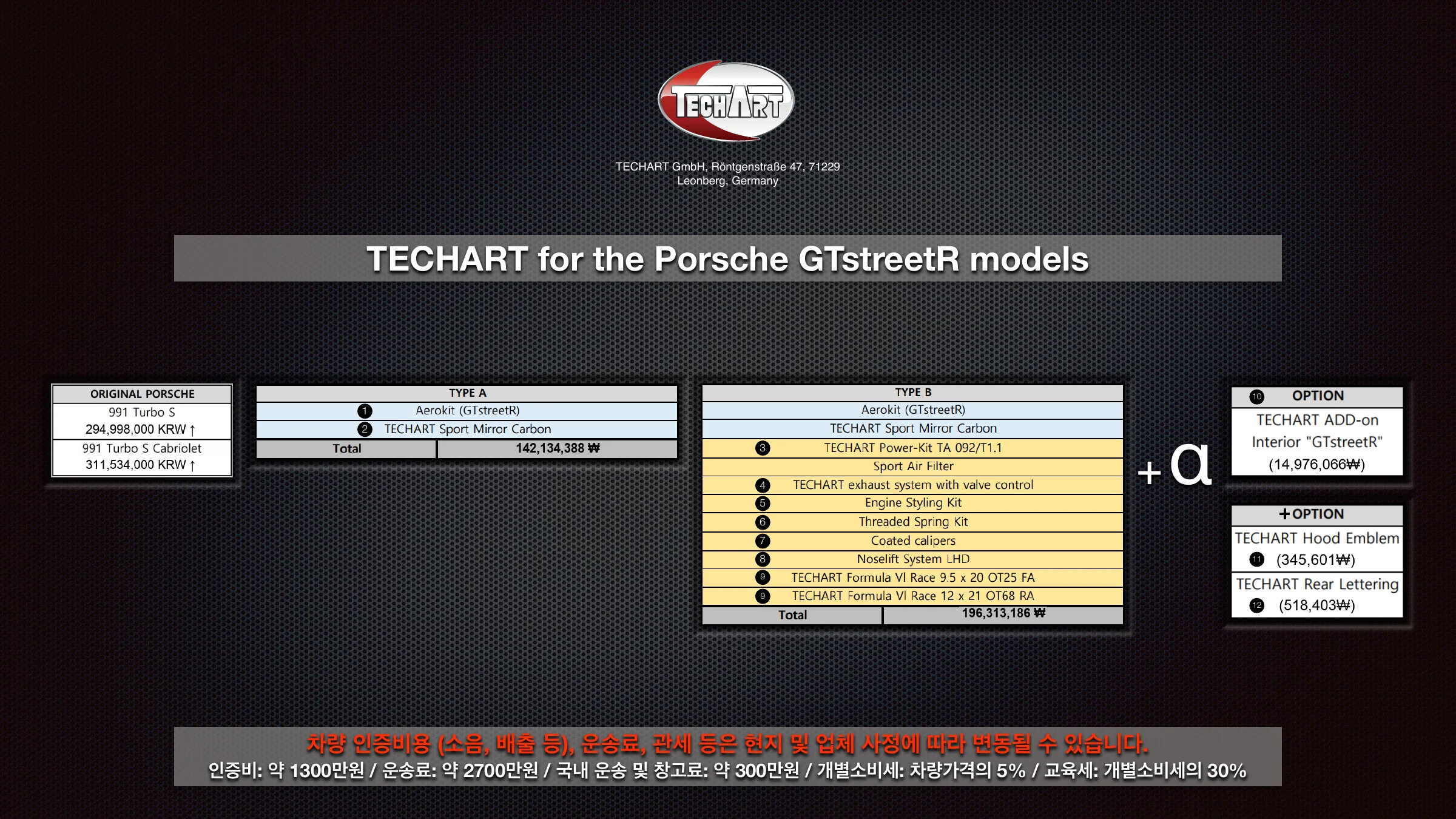1456x819 pixels.
Task: Click the TECHART Hood Emblem label
Action: tap(1317, 538)
